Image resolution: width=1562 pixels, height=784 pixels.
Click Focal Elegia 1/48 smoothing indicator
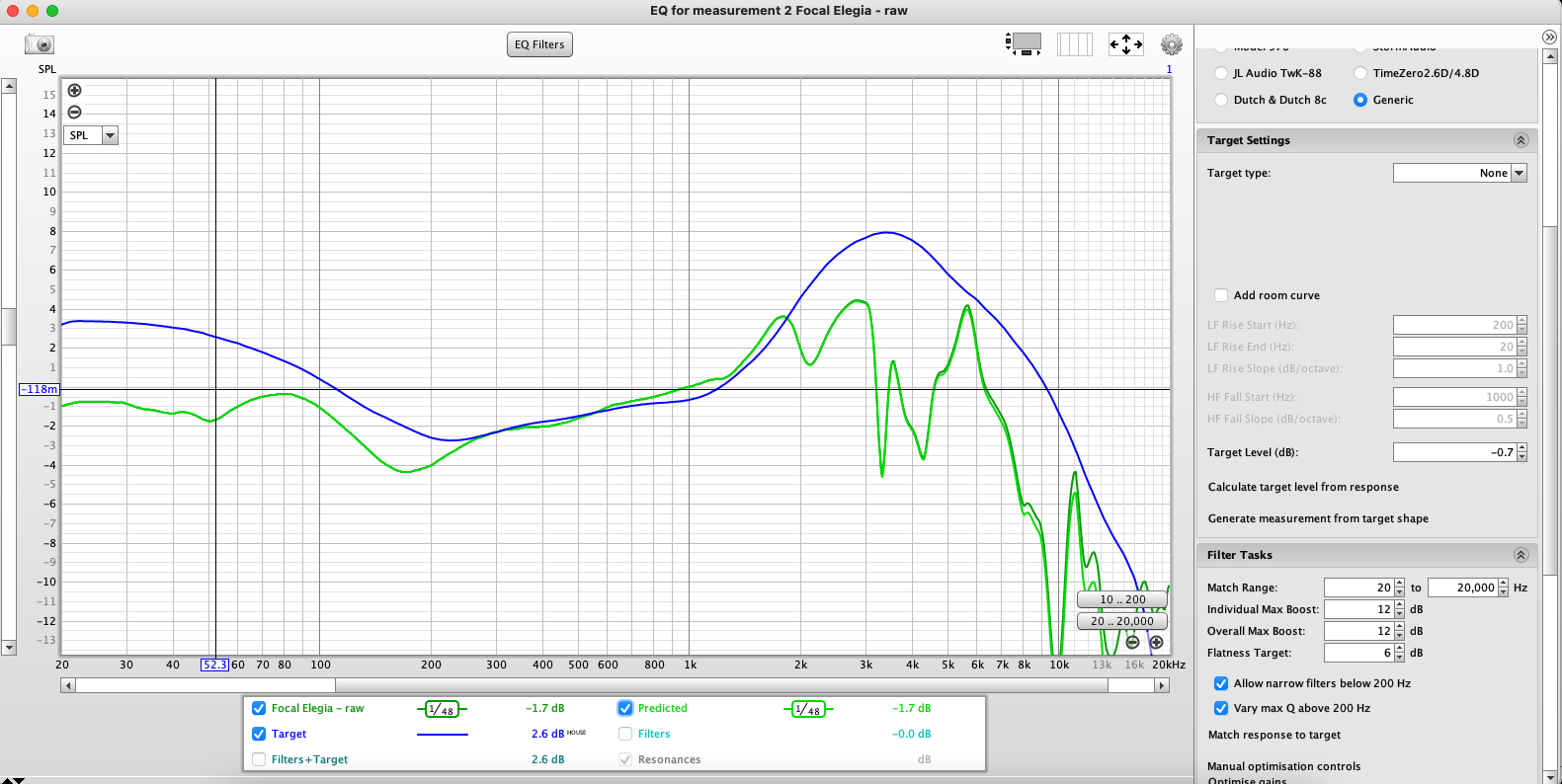tap(442, 709)
